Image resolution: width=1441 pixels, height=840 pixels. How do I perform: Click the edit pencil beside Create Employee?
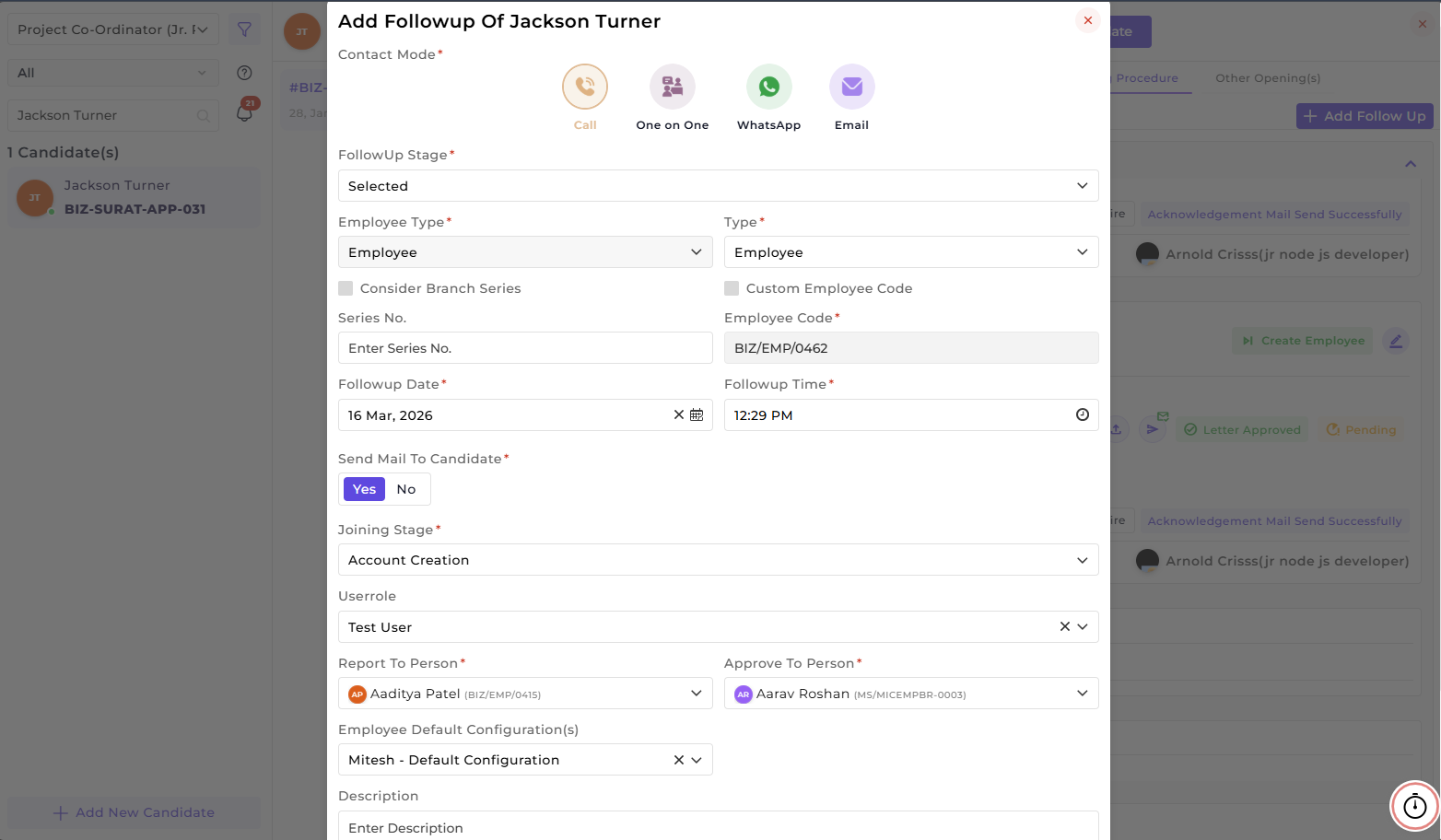tap(1396, 341)
